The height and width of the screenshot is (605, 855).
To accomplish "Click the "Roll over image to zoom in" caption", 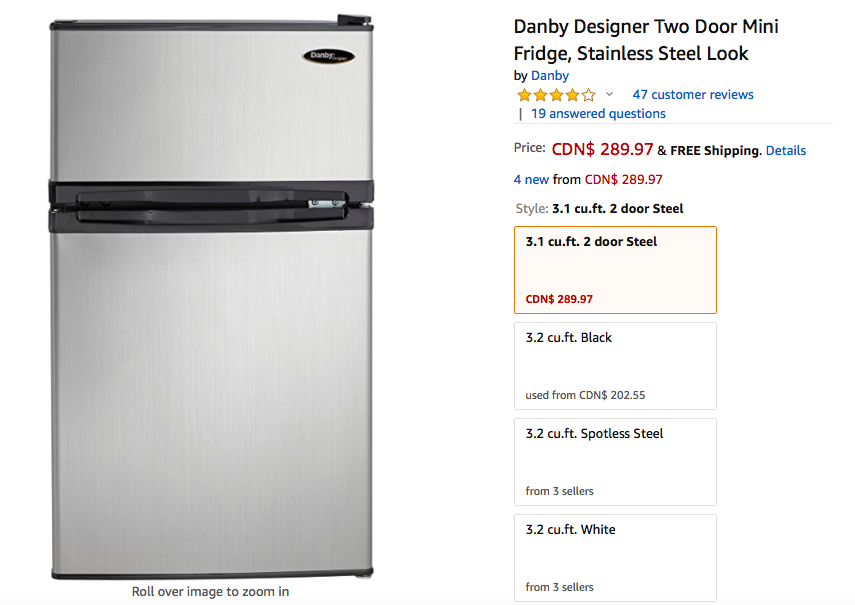I will pos(210,592).
